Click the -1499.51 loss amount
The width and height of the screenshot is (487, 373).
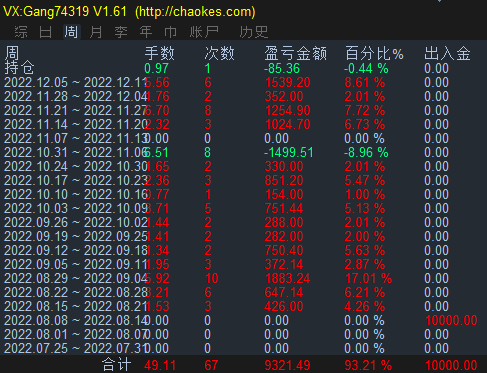coord(289,152)
